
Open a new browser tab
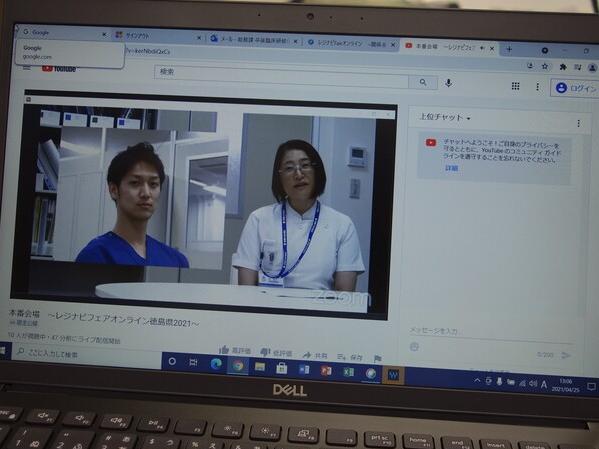[509, 49]
